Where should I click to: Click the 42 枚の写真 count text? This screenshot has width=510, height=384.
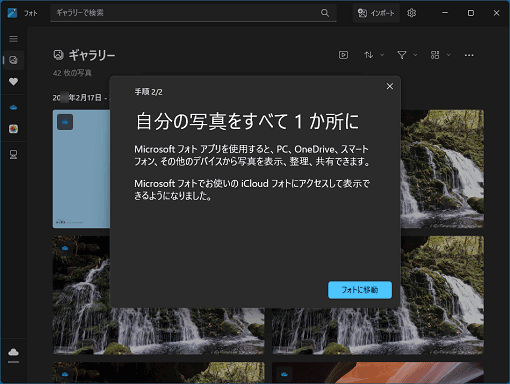[x=72, y=73]
